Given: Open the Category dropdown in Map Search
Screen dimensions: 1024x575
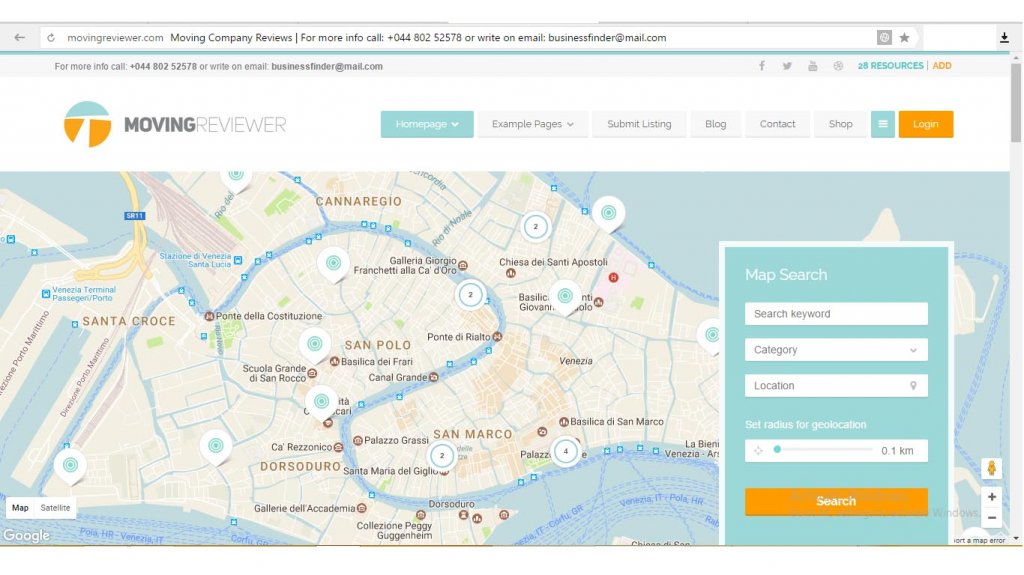Looking at the screenshot, I should pos(836,350).
